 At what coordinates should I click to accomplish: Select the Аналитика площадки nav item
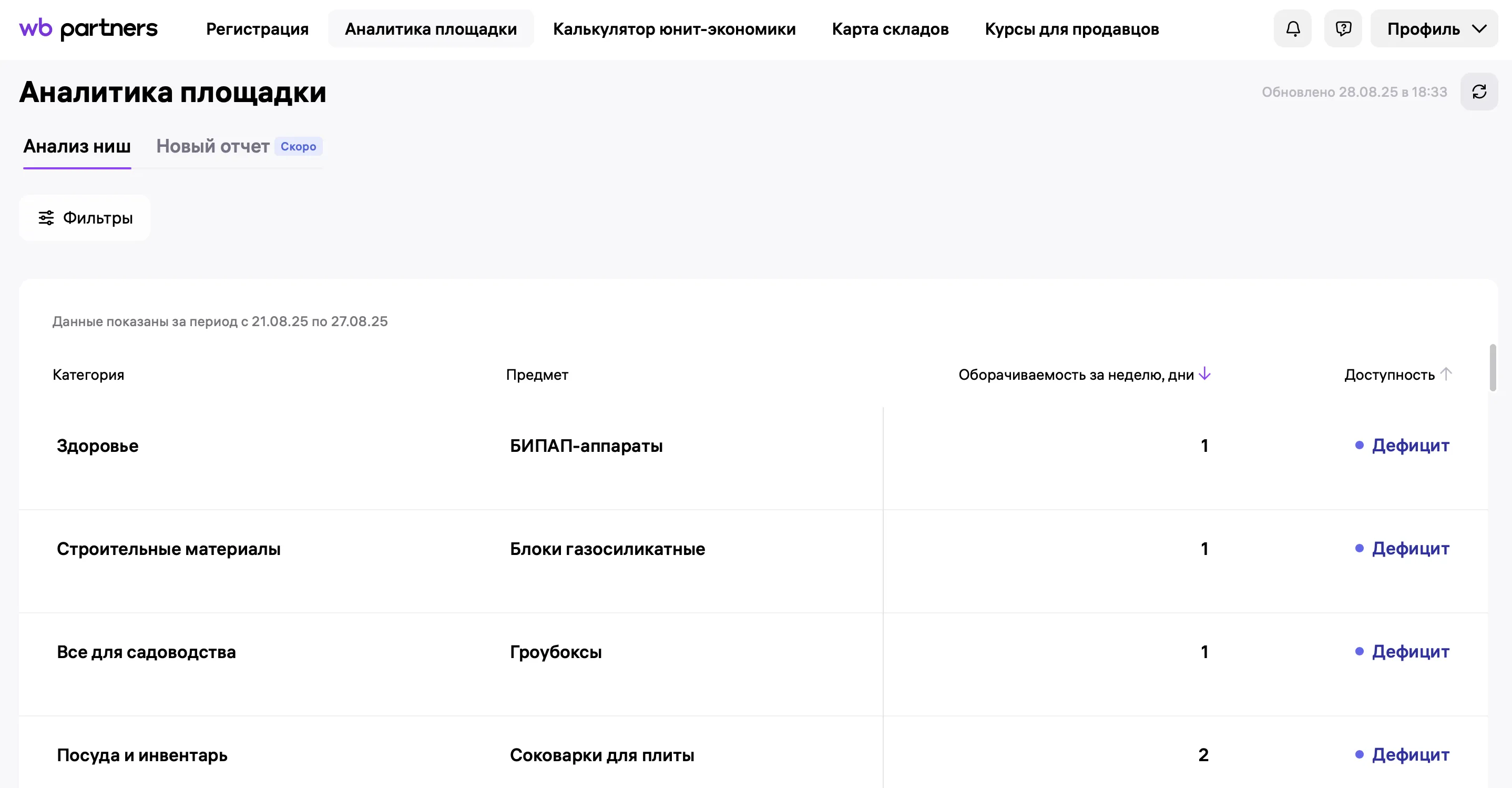click(x=431, y=29)
